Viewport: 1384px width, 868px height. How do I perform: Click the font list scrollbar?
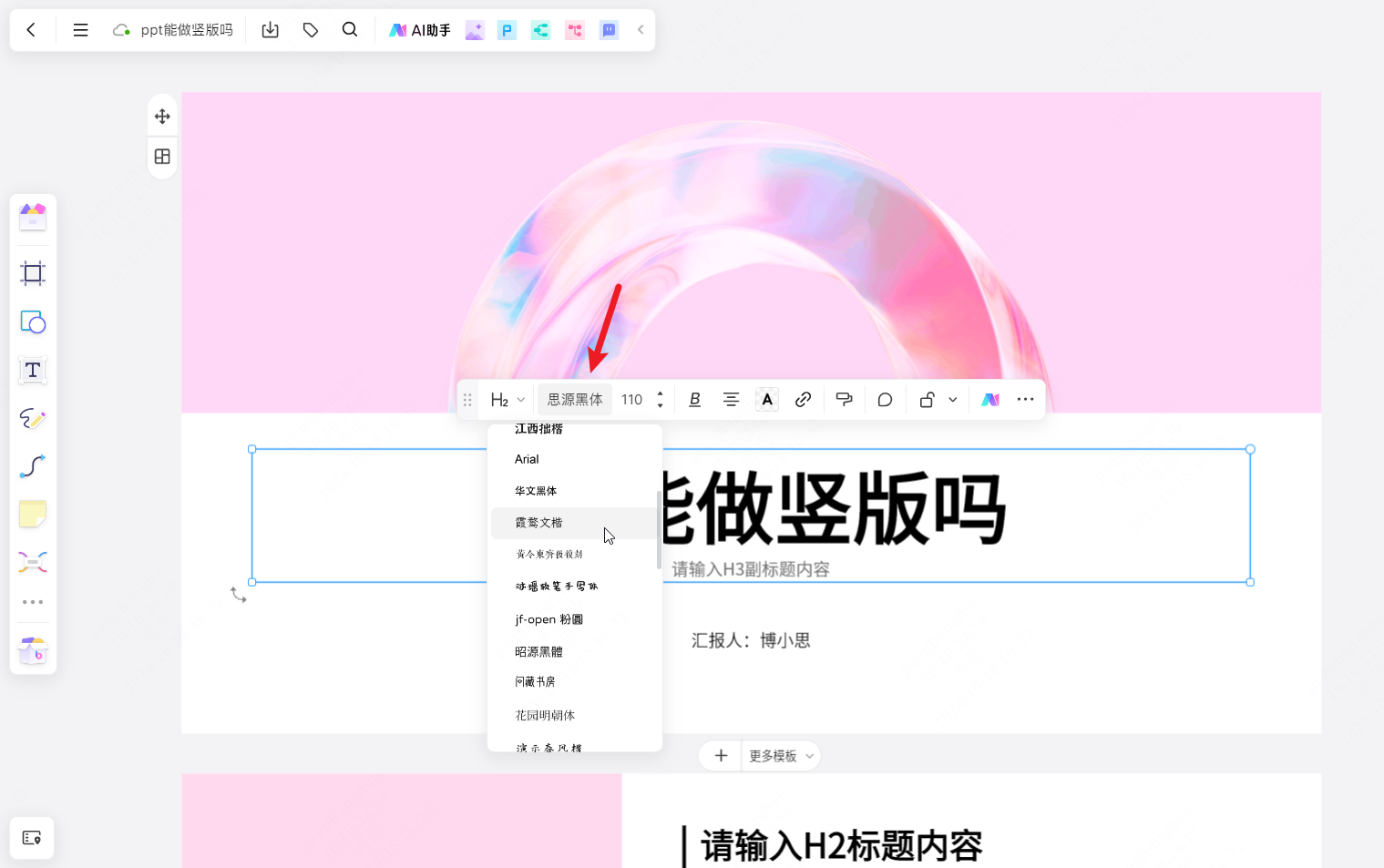tap(659, 530)
